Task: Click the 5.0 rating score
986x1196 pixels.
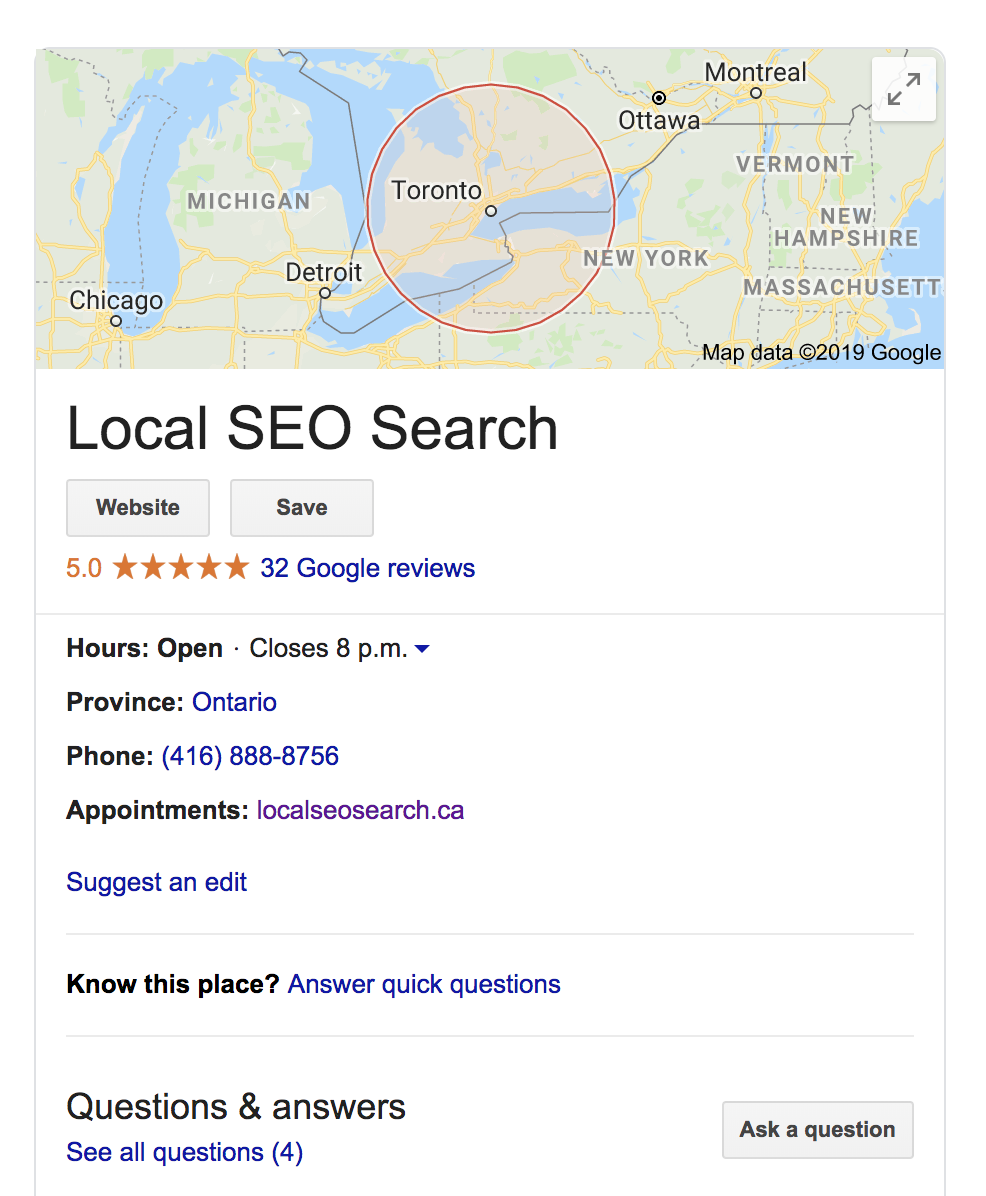Action: [84, 568]
